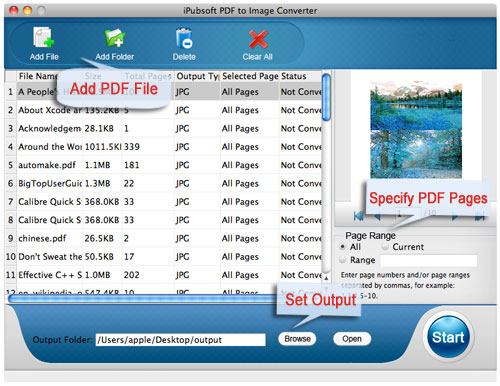The image size is (500, 386).
Task: Go to first page in preview
Action: 358,216
